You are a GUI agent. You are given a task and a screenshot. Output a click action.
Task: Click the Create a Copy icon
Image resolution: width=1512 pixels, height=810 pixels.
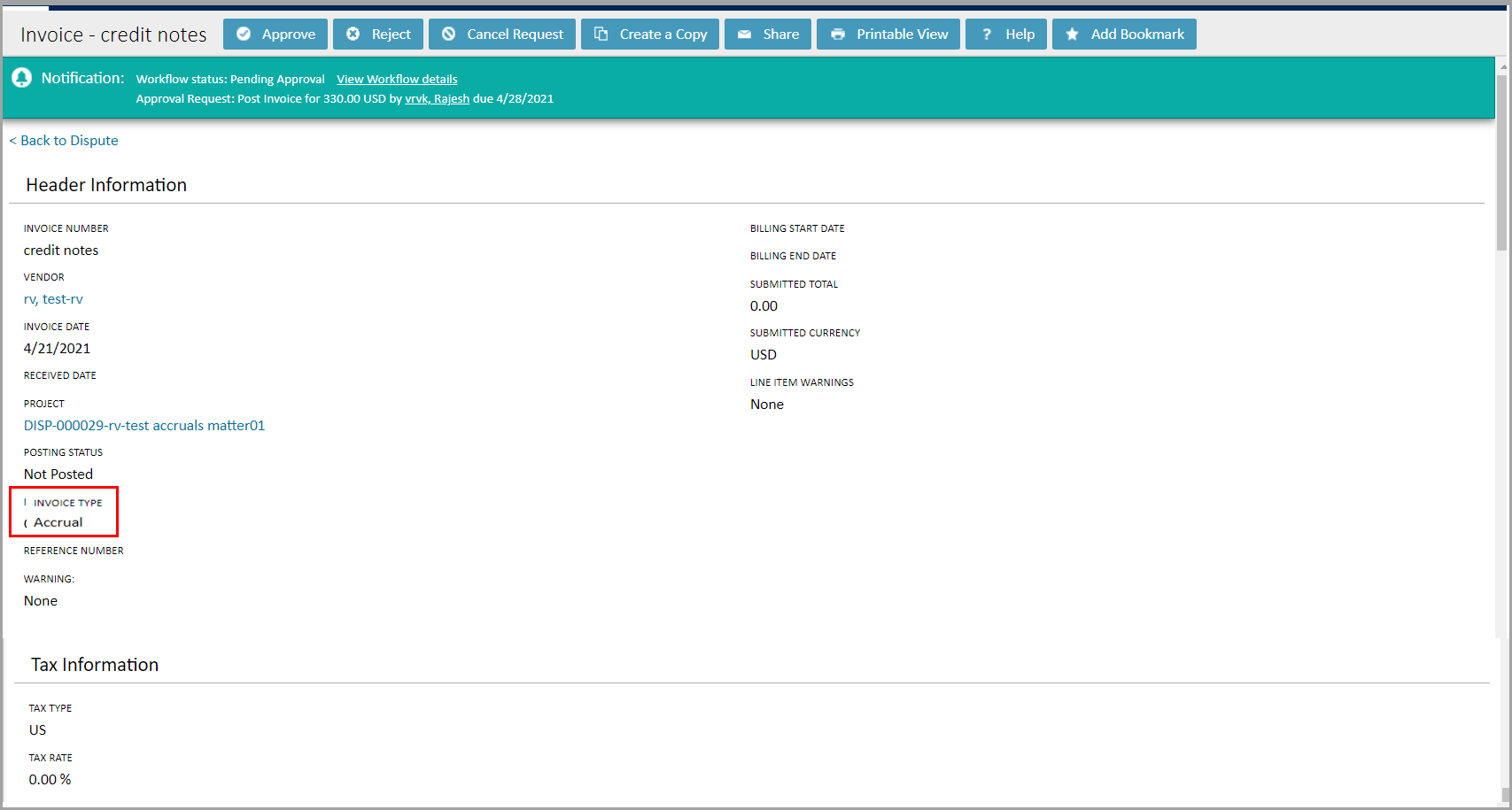point(601,35)
